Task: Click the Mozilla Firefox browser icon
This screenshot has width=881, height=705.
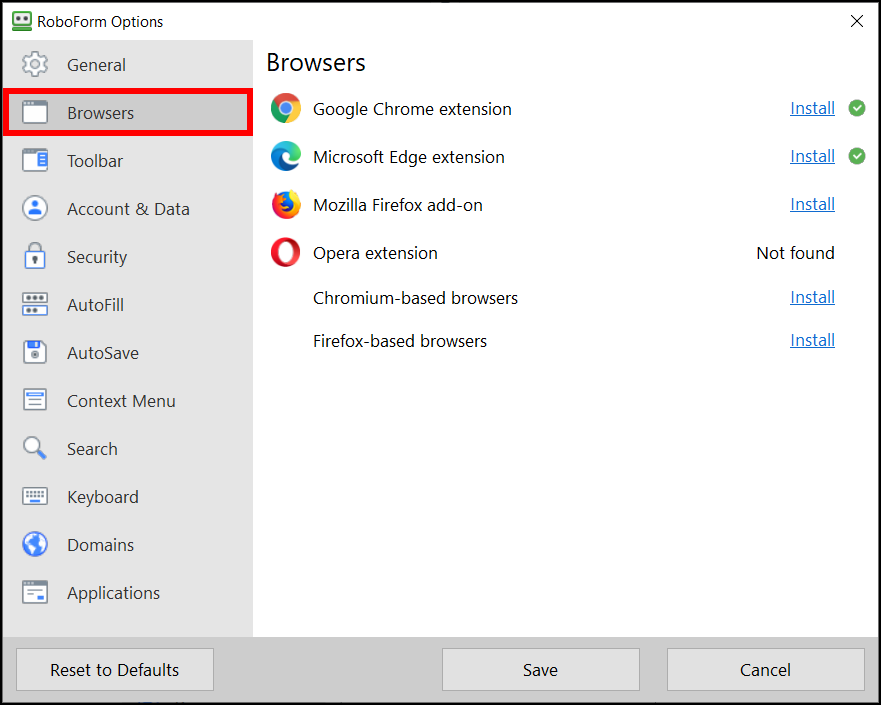Action: click(286, 204)
